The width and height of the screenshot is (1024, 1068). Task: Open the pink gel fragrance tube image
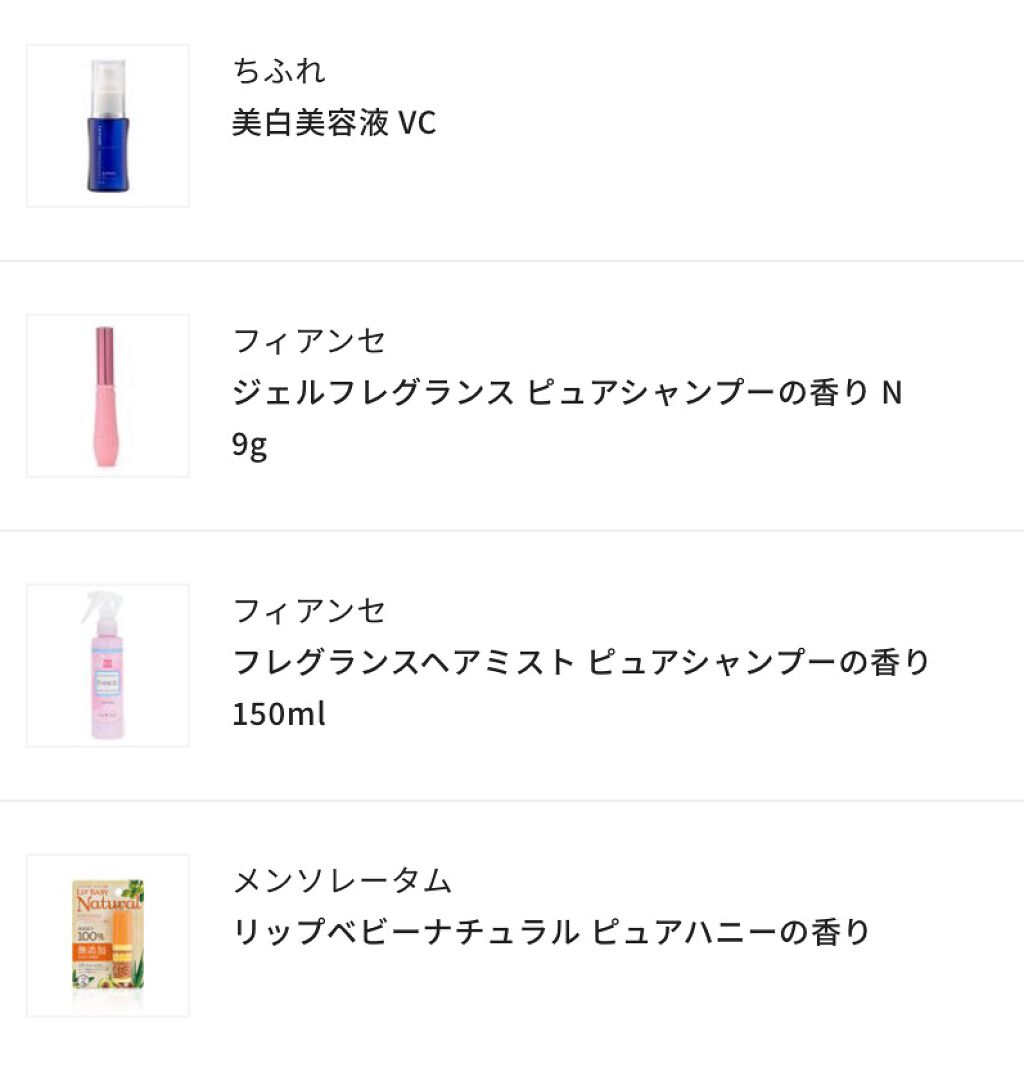tap(107, 397)
